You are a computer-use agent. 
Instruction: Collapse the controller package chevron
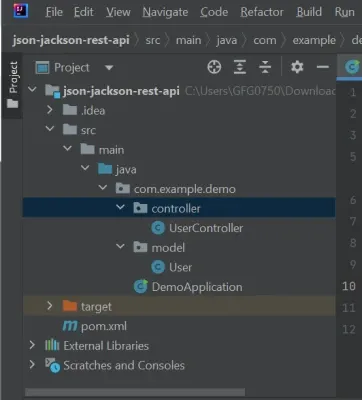coord(120,207)
